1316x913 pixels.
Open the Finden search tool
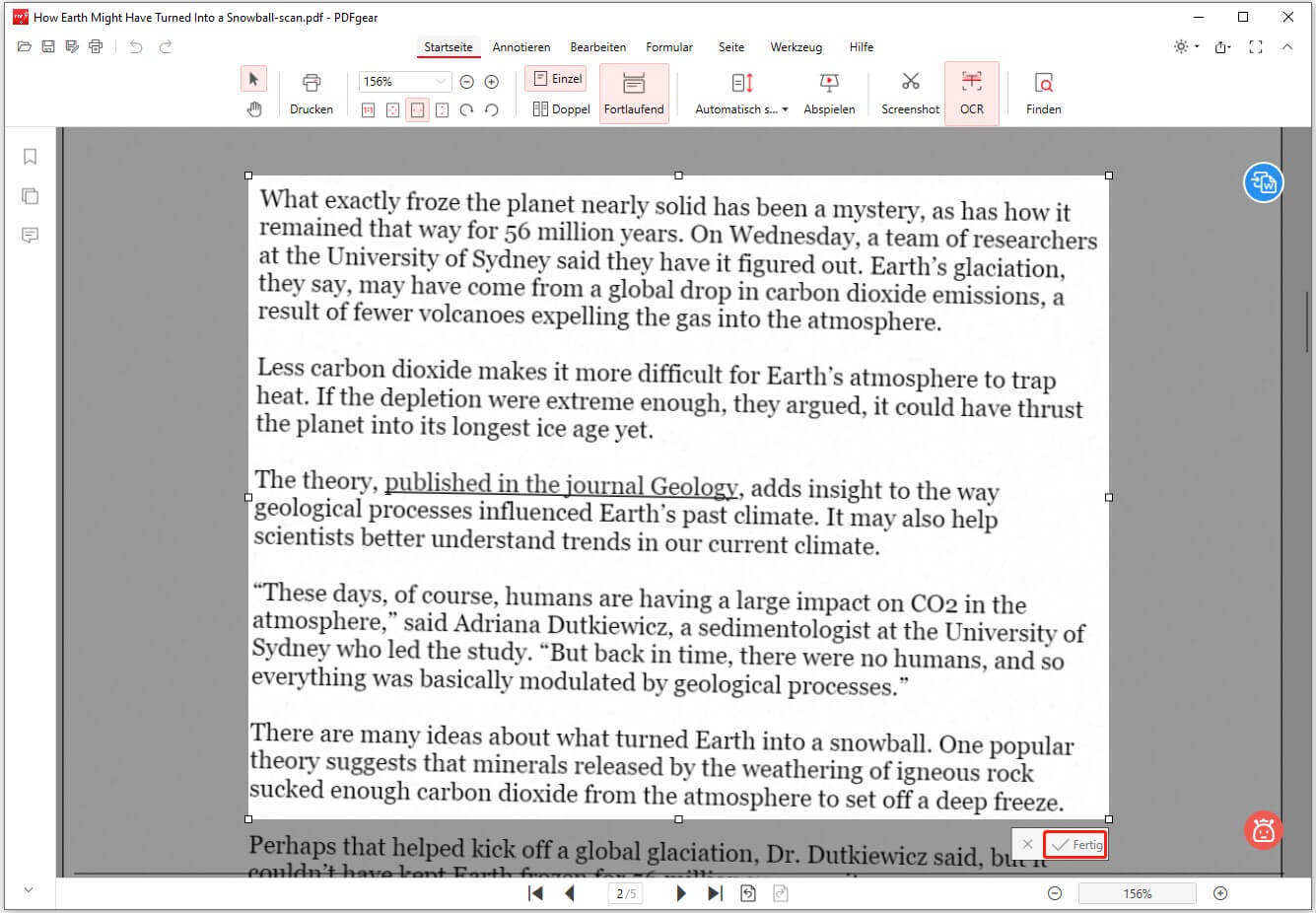[x=1043, y=93]
